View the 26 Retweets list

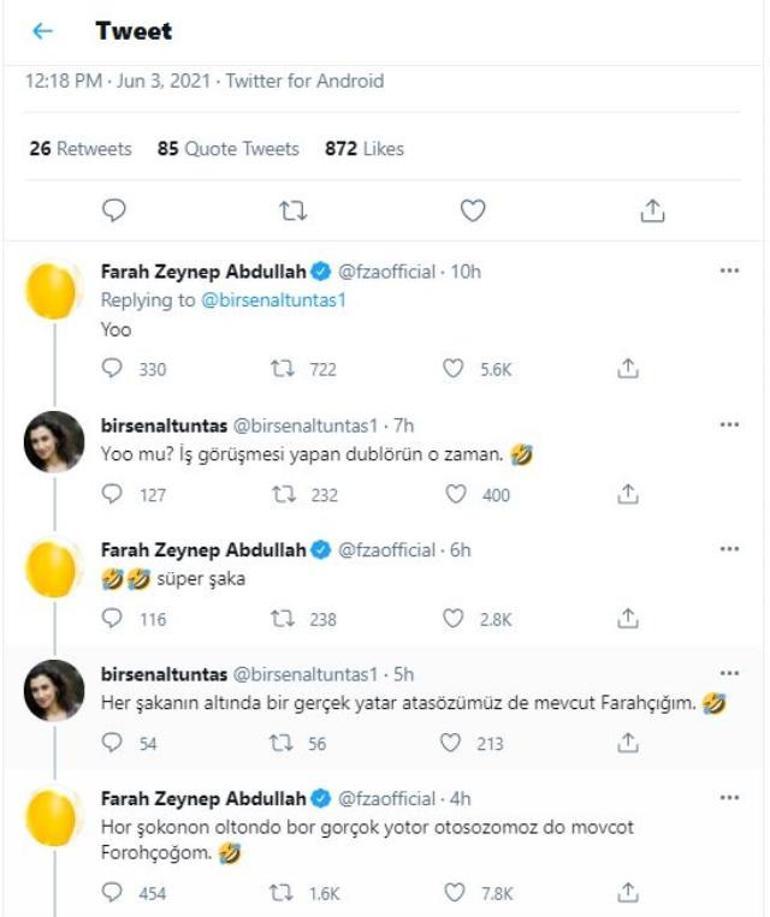pos(80,148)
